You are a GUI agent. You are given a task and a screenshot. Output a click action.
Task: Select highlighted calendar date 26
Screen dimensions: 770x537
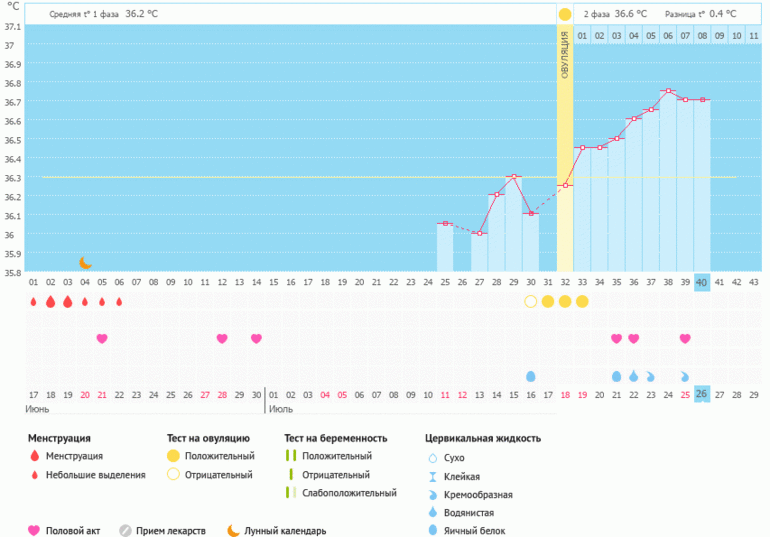pos(702,394)
